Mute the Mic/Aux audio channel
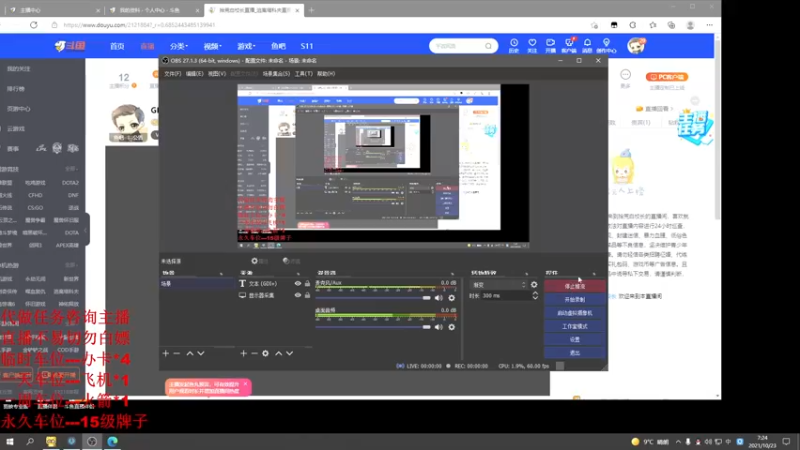This screenshot has width=800, height=450. (439, 298)
